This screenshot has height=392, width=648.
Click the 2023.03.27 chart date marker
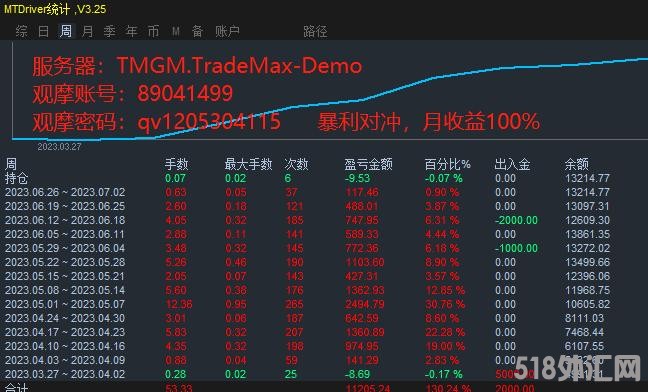(x=59, y=147)
